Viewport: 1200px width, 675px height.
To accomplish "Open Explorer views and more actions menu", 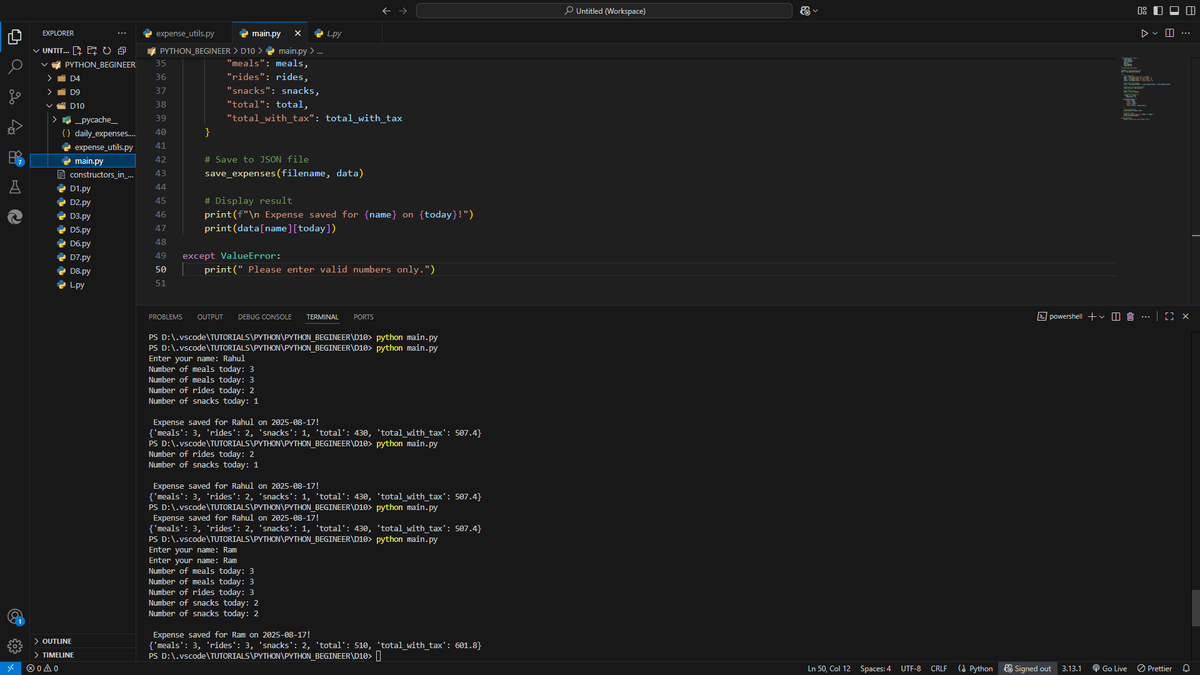I will (x=122, y=33).
